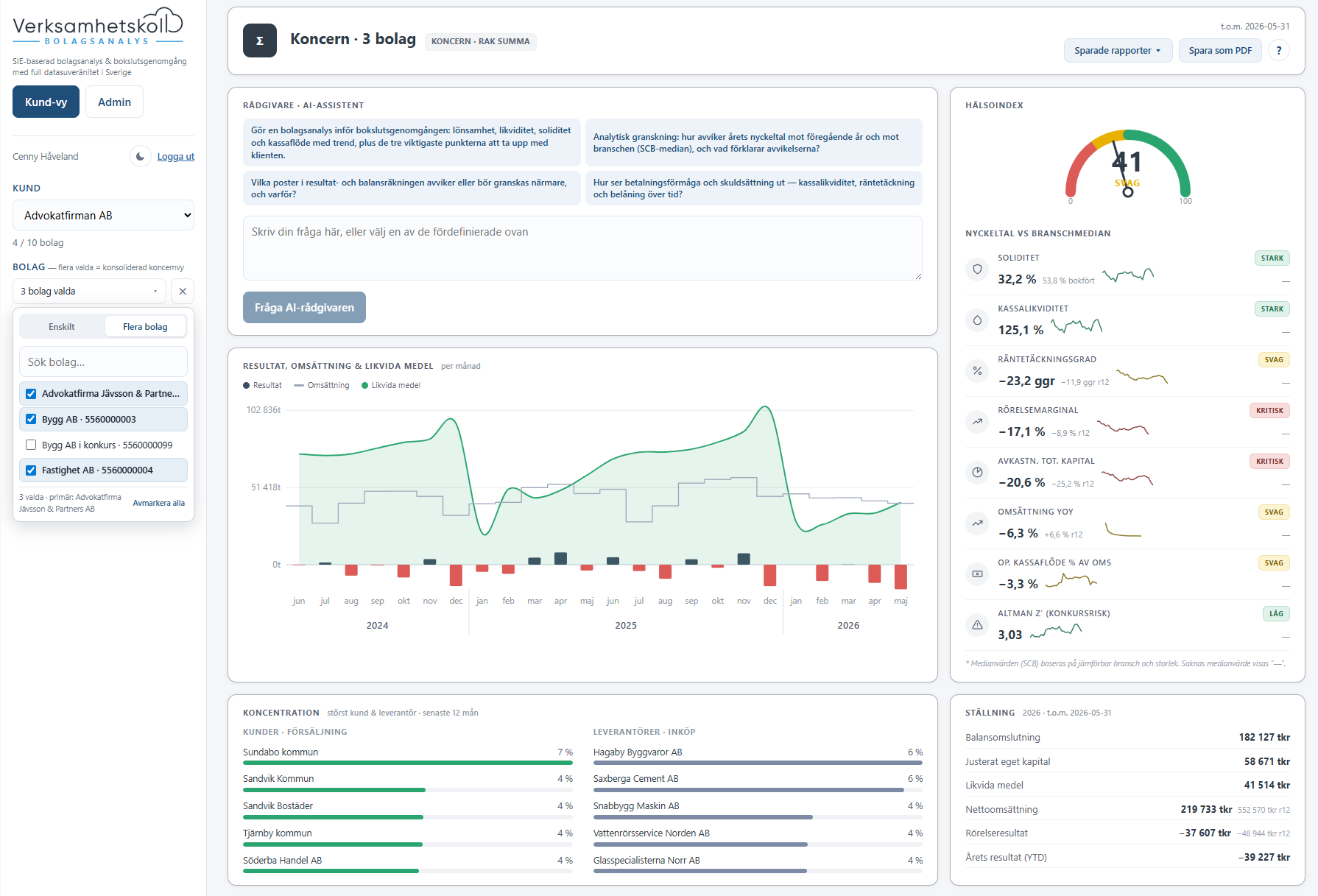Click the Kassalikviditet droplet icon
1318x896 pixels.
(x=977, y=320)
